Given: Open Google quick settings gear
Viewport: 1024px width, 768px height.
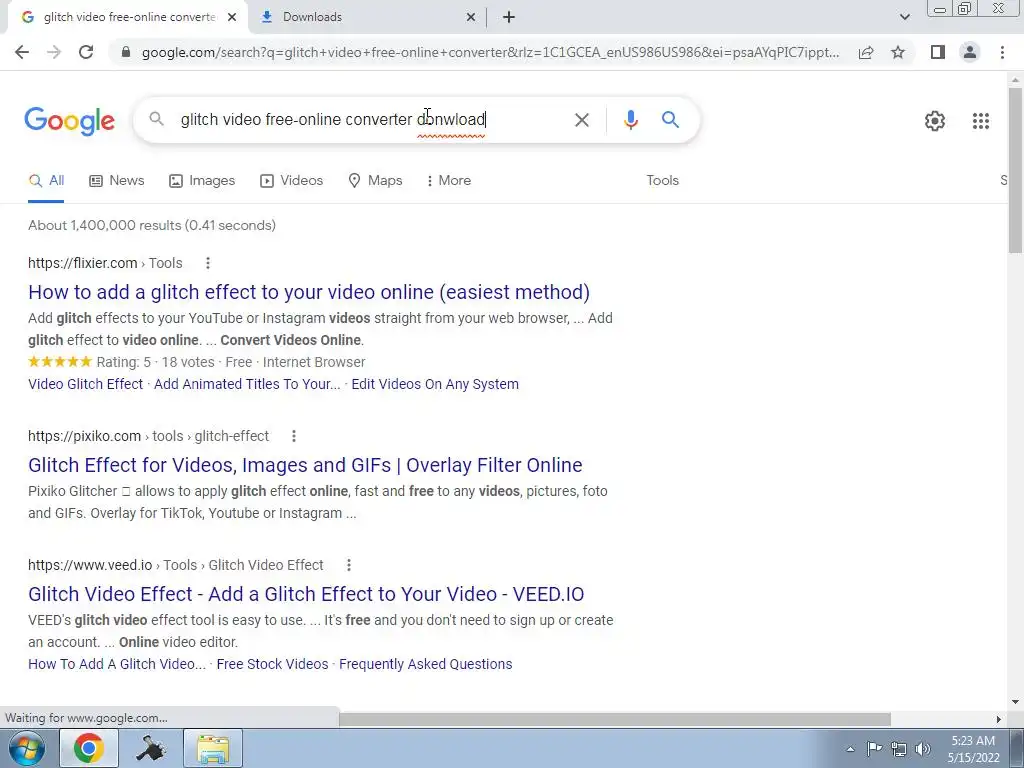Looking at the screenshot, I should [x=935, y=121].
